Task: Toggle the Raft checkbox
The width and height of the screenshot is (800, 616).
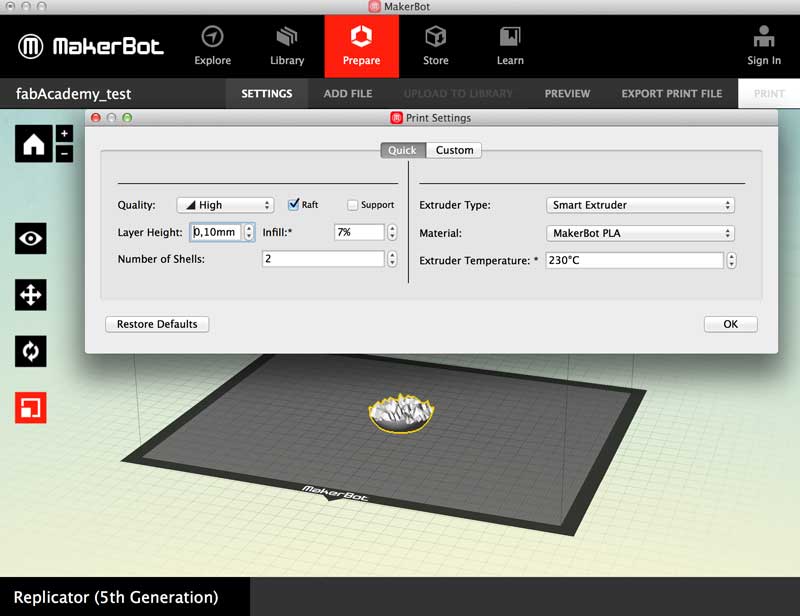Action: coord(293,204)
